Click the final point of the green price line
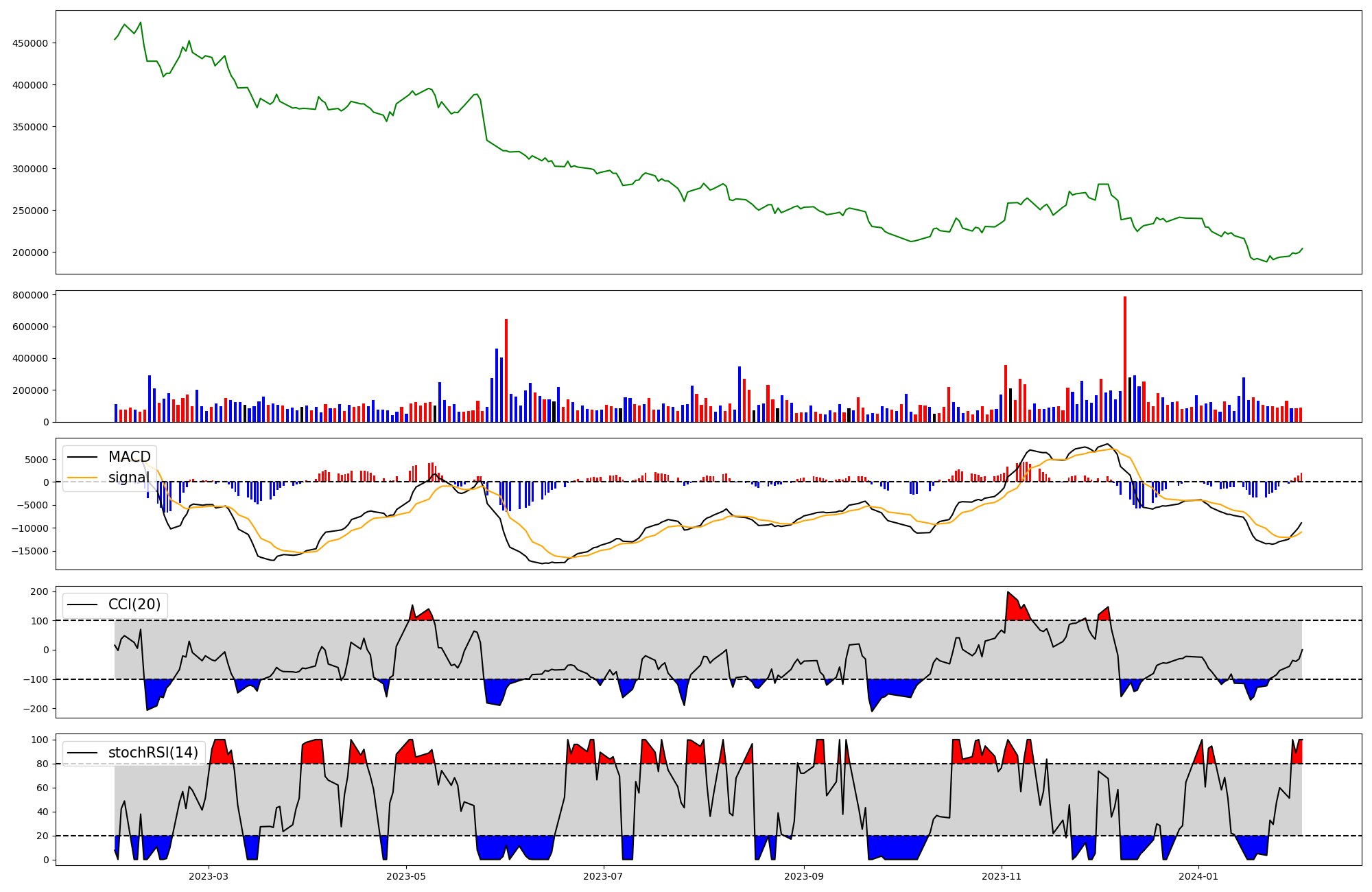Viewport: 1372px width, 892px height. [x=1302, y=248]
